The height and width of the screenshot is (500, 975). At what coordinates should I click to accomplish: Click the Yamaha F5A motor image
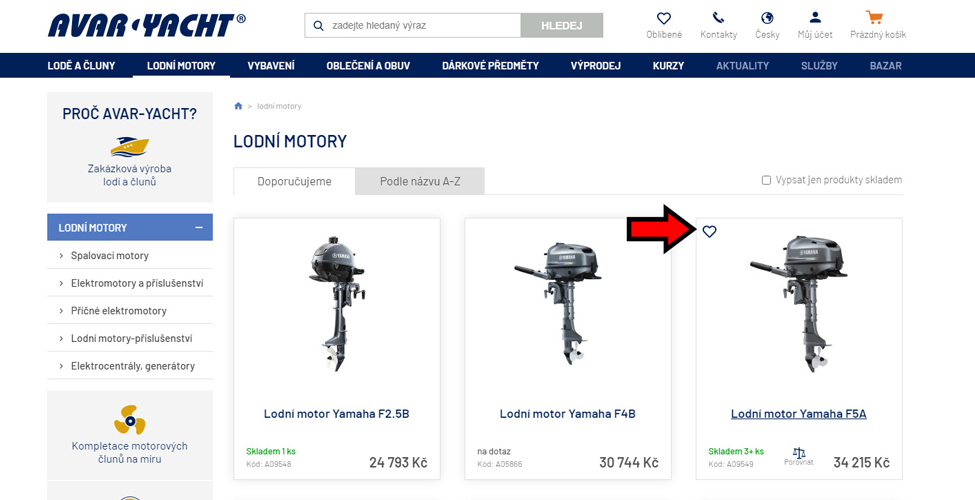click(x=798, y=303)
